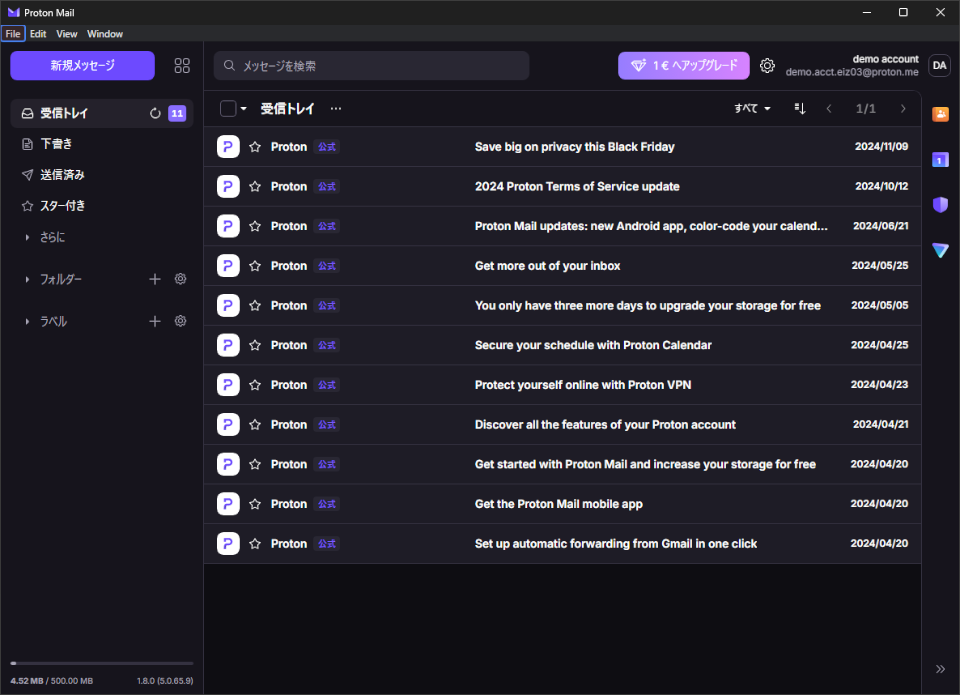Open the Window menu

tap(105, 34)
